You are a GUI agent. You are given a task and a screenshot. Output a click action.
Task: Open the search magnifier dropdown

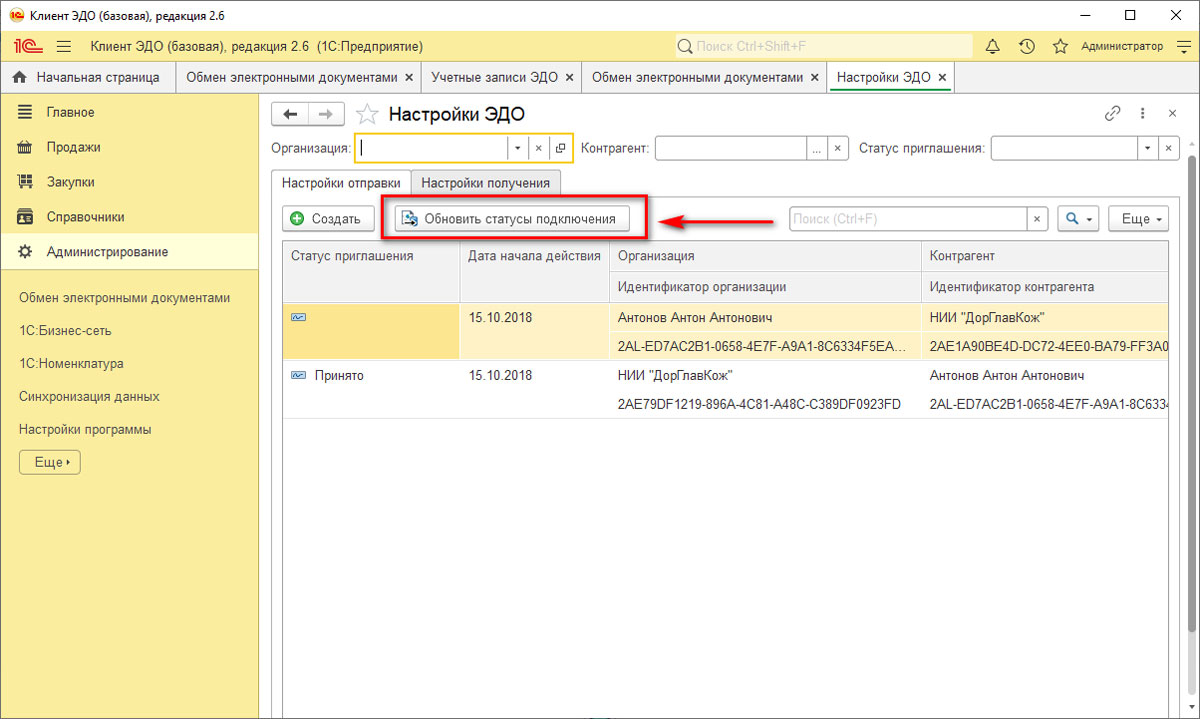tap(1078, 218)
